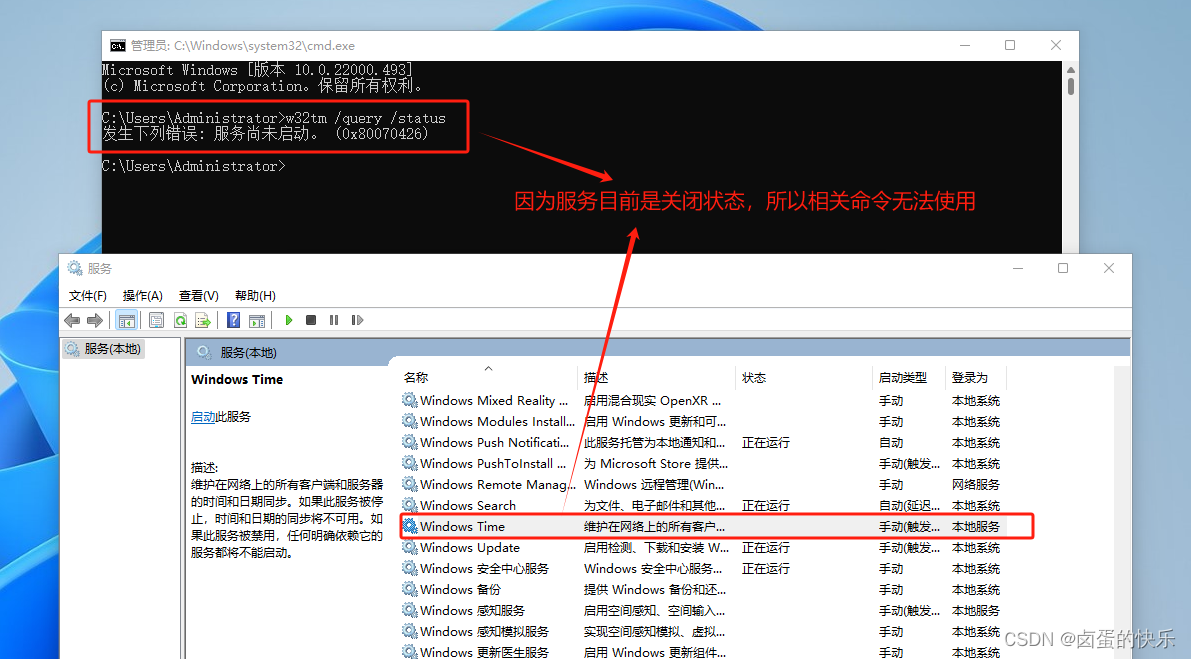The height and width of the screenshot is (659, 1191).
Task: Click gear icon beside Windows Modules Install
Action: click(x=410, y=421)
